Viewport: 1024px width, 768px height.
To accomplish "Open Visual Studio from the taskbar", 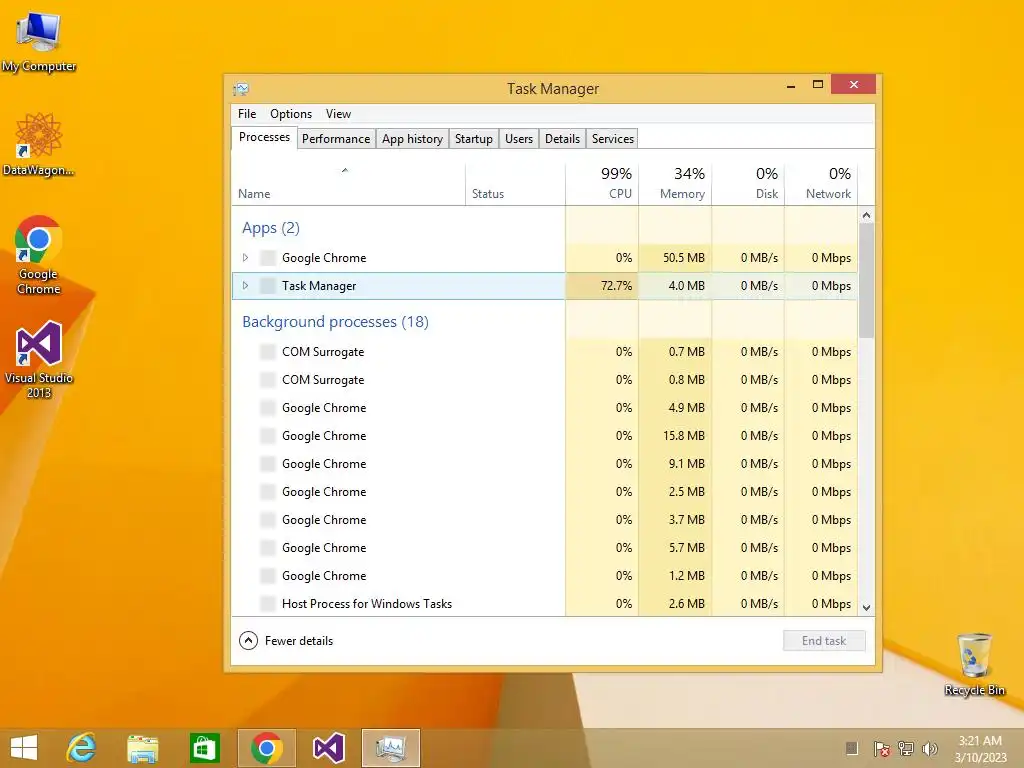I will 328,748.
